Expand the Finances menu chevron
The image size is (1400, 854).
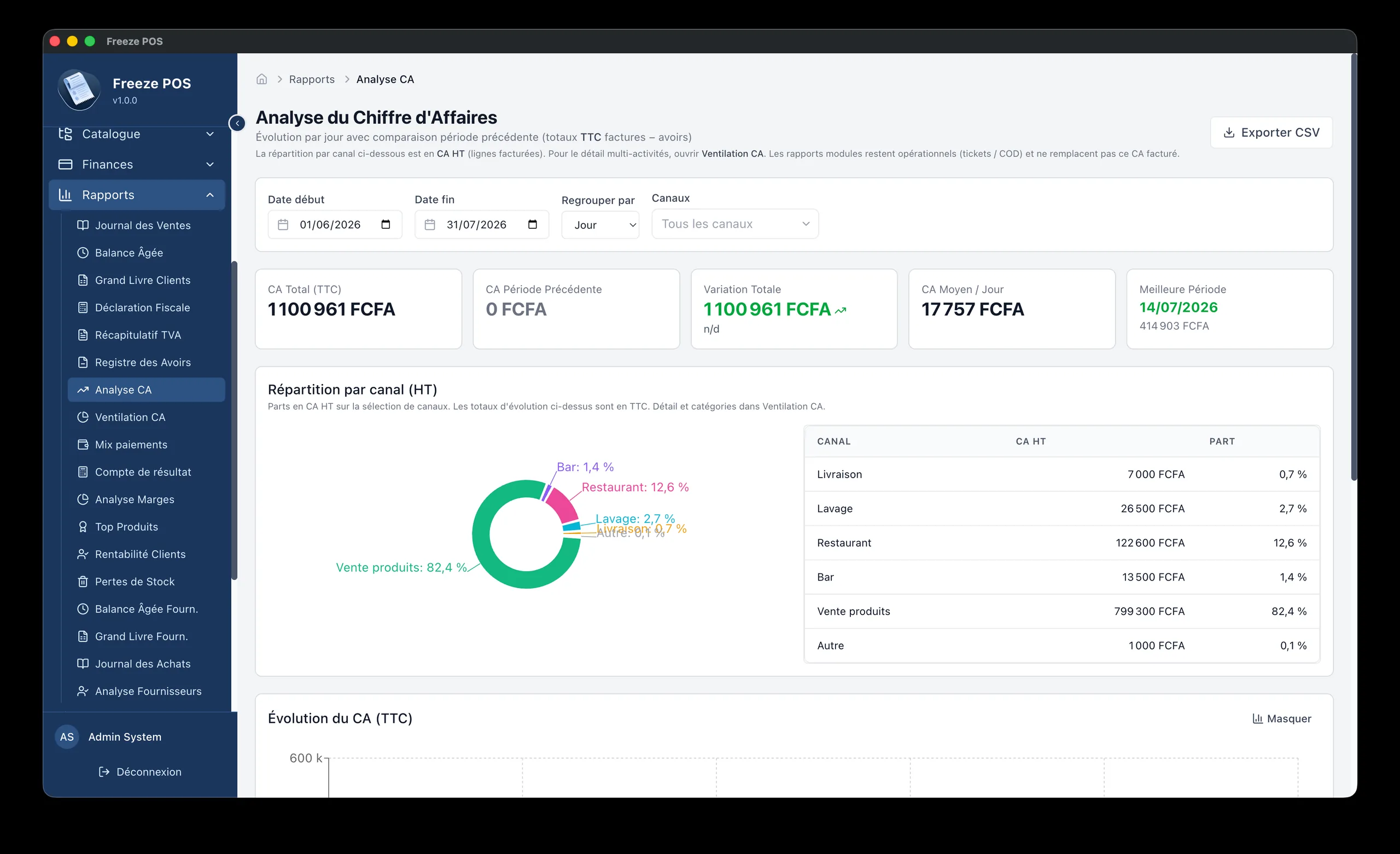click(209, 164)
